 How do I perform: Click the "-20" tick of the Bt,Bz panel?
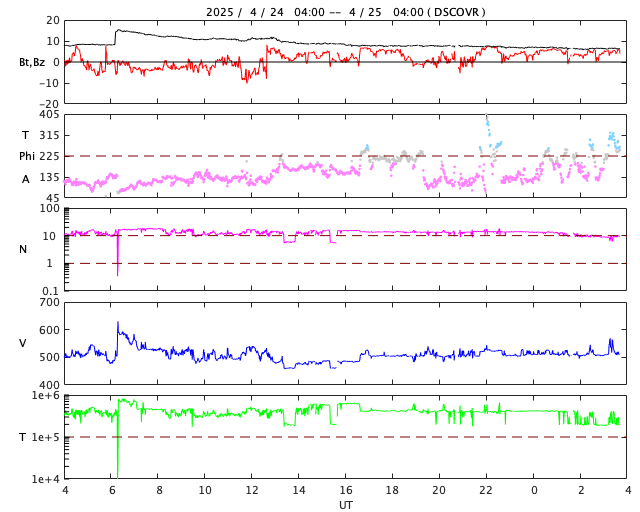pos(49,105)
